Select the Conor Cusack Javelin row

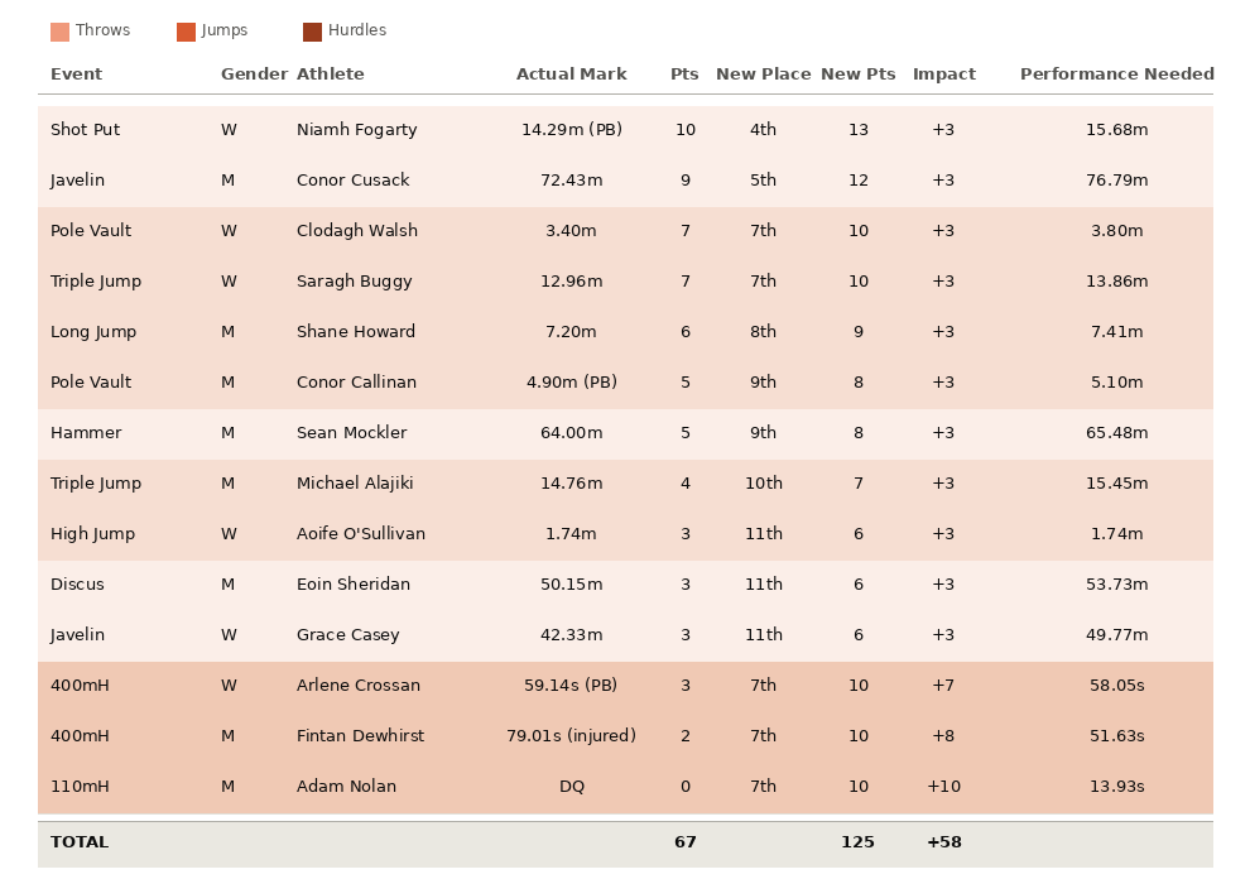(625, 181)
